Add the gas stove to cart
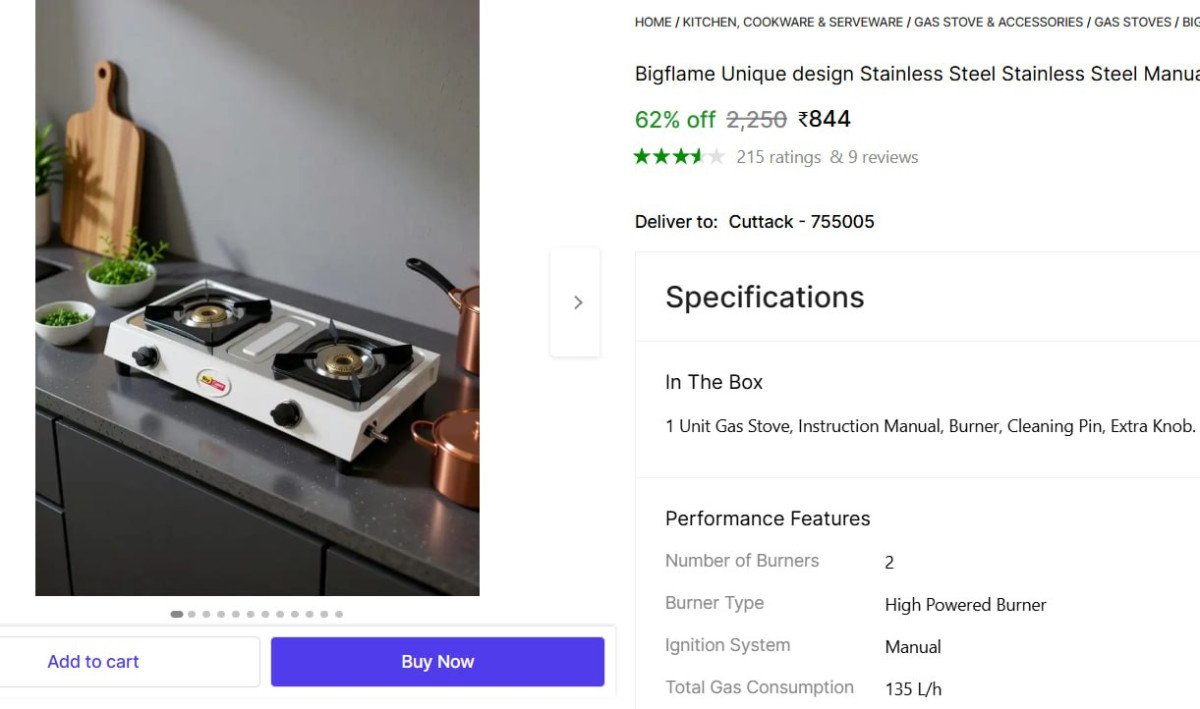The image size is (1200, 709). tap(93, 662)
